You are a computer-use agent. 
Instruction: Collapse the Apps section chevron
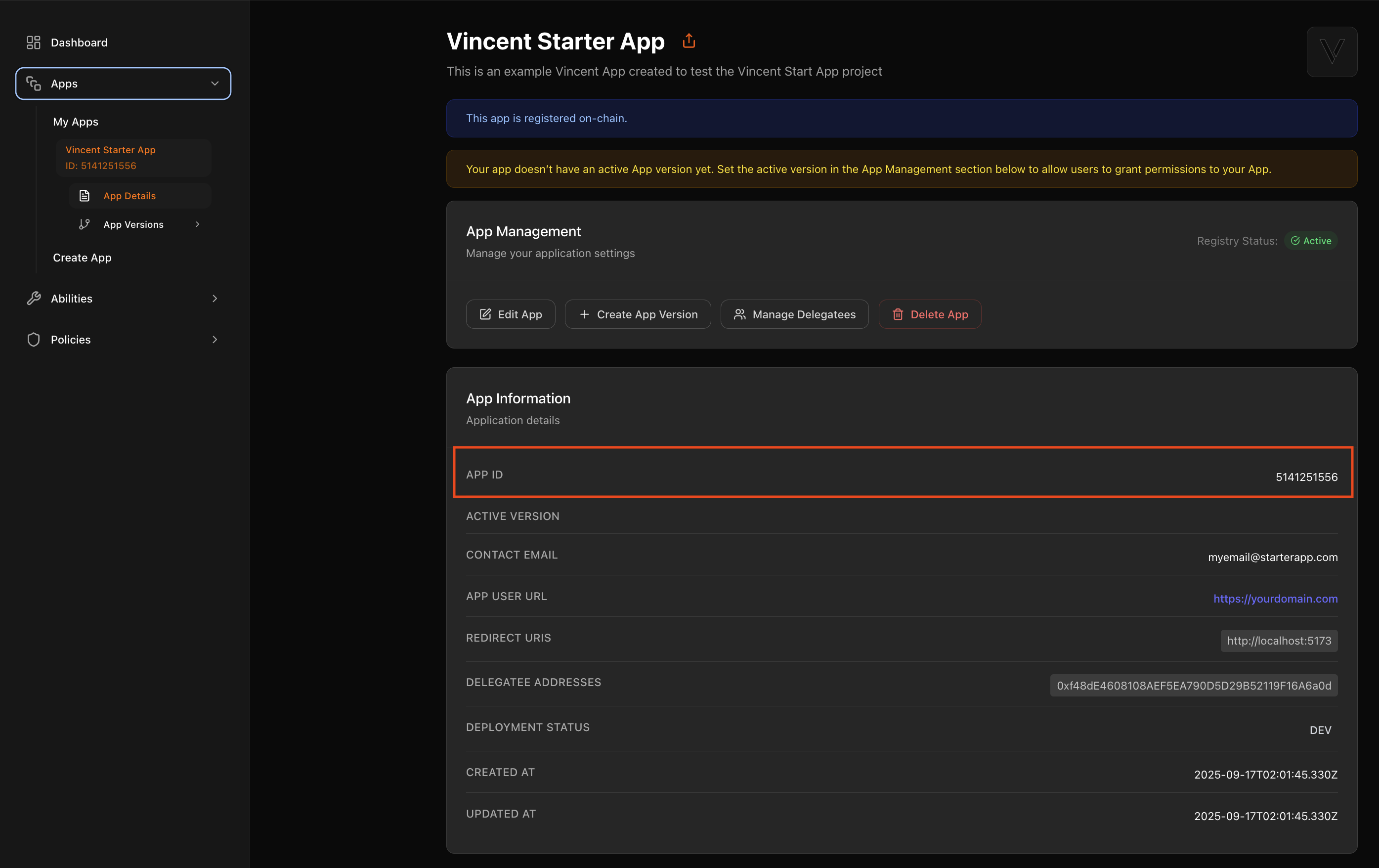[x=215, y=84]
